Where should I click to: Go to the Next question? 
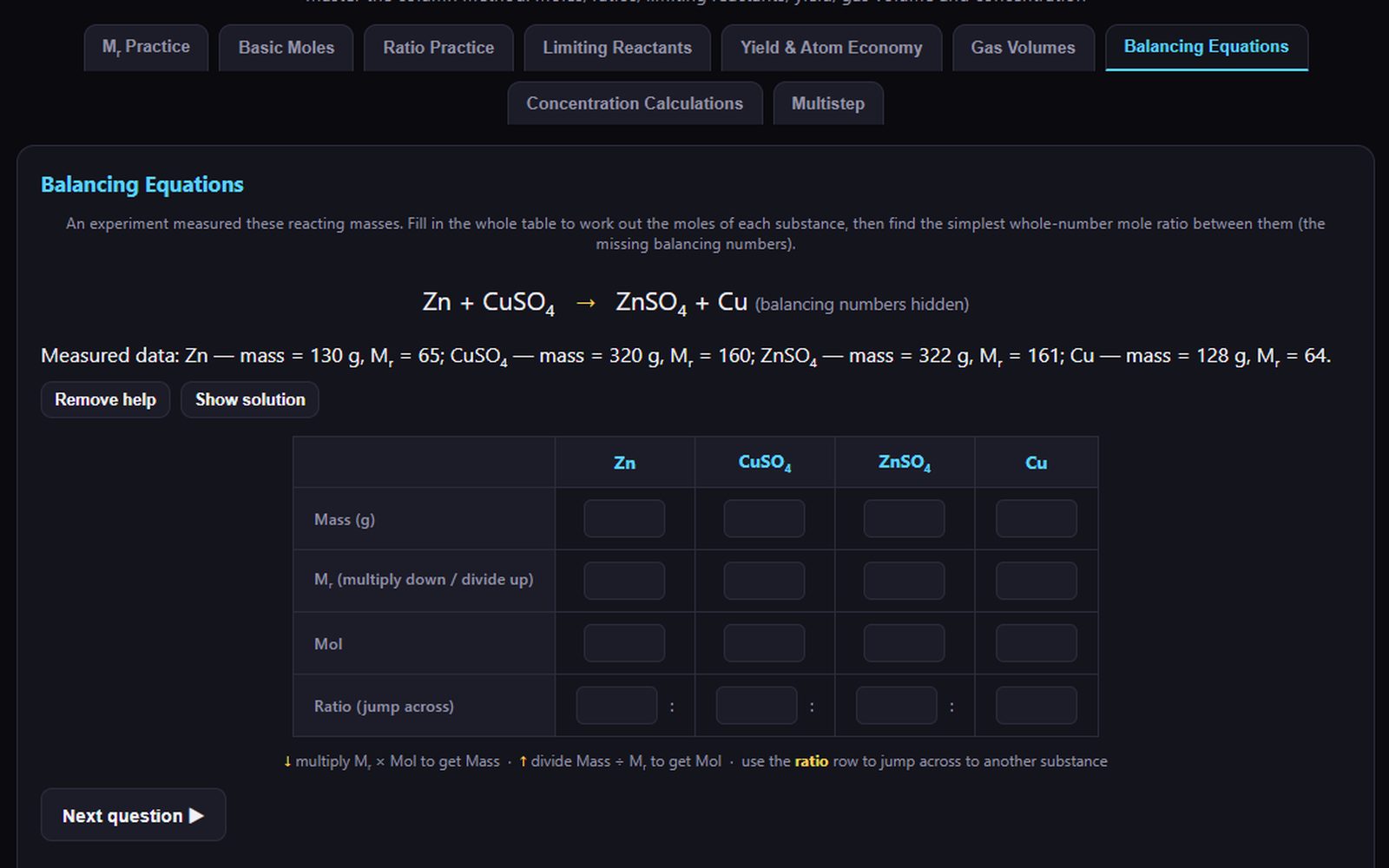133,815
